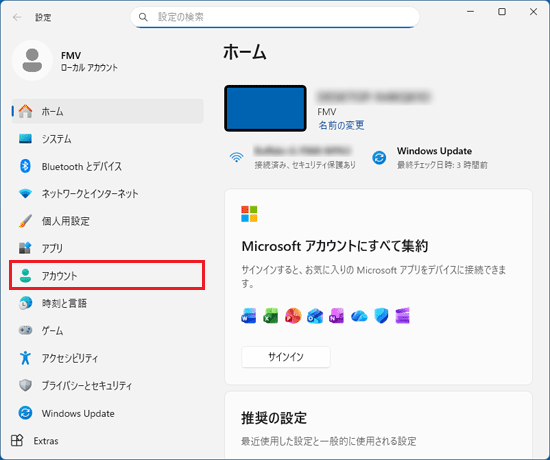Select ホーム in the navigation list
550x460 pixels.
pyautogui.click(x=108, y=111)
